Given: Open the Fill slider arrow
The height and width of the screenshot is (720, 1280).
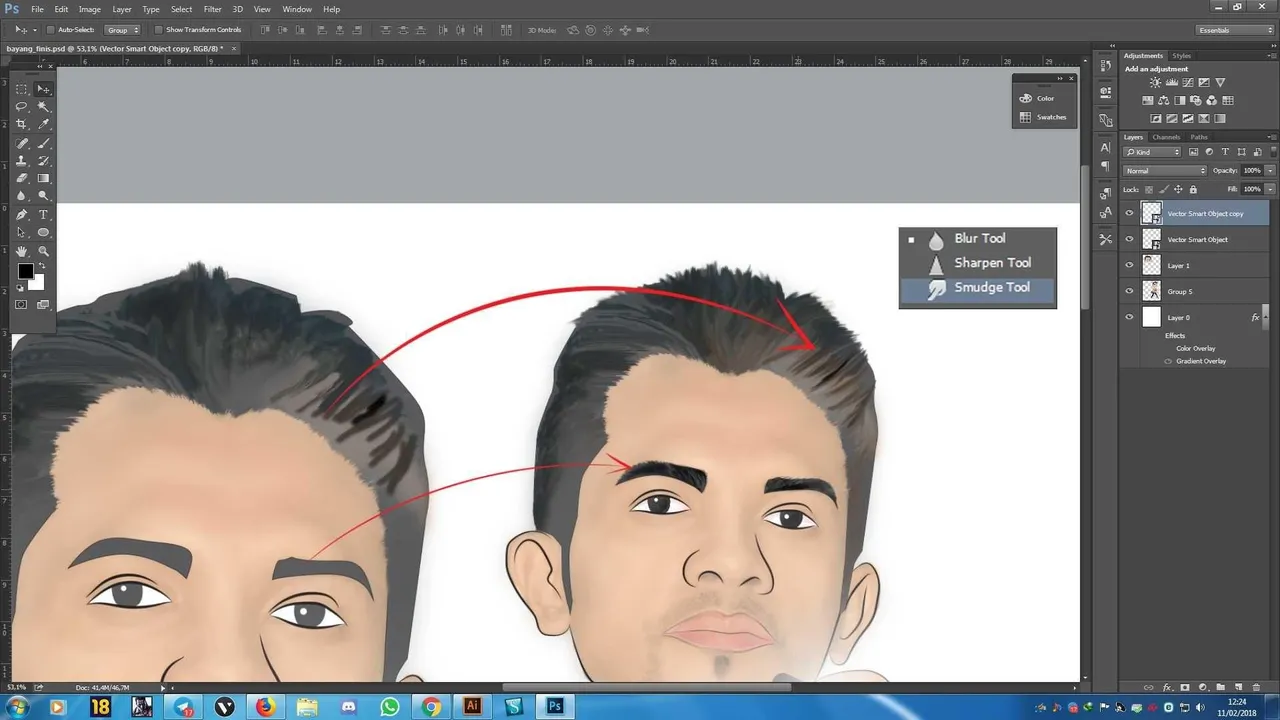Looking at the screenshot, I should click(x=1270, y=189).
